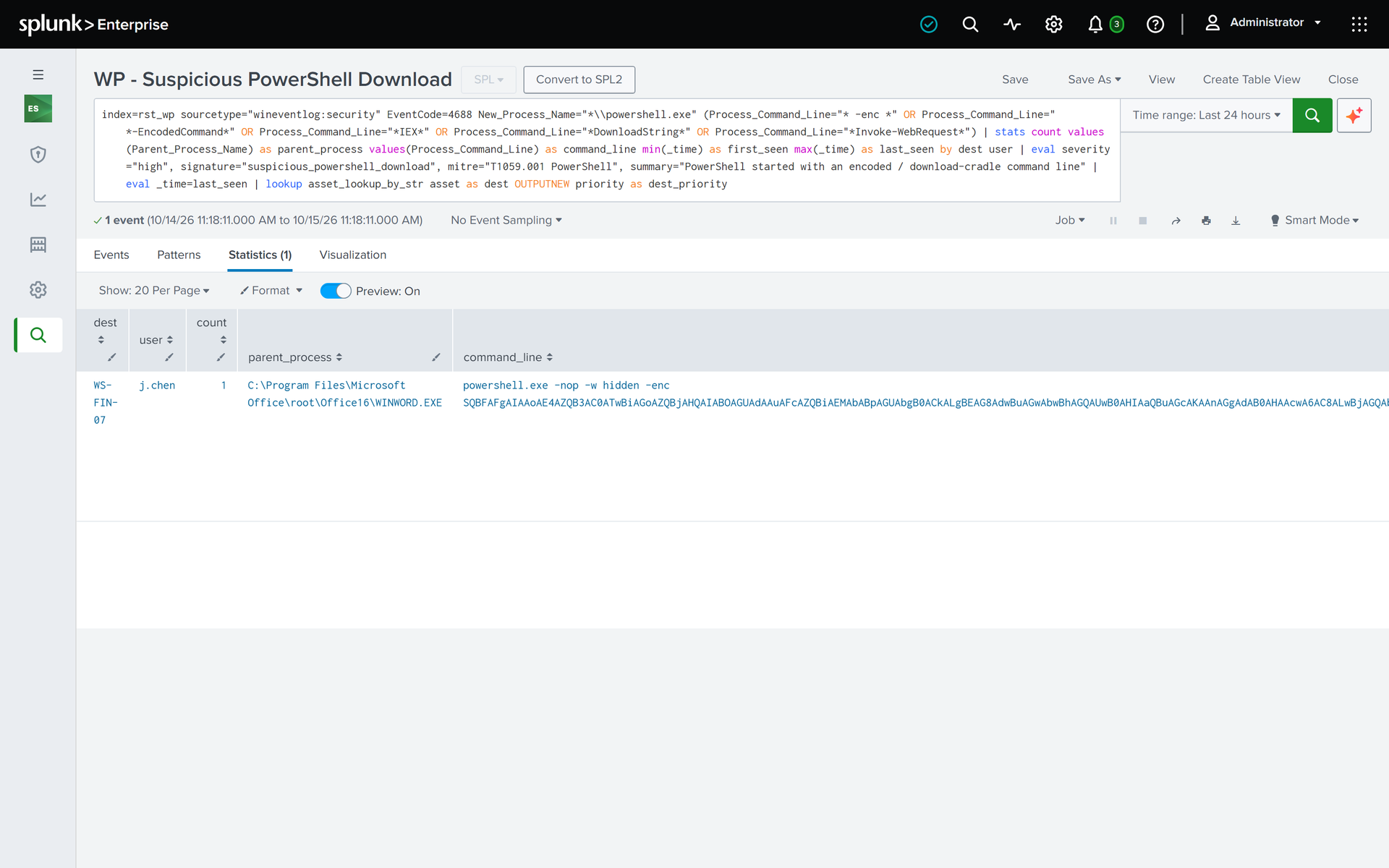Run the search with the green magnifier button

tap(1312, 116)
